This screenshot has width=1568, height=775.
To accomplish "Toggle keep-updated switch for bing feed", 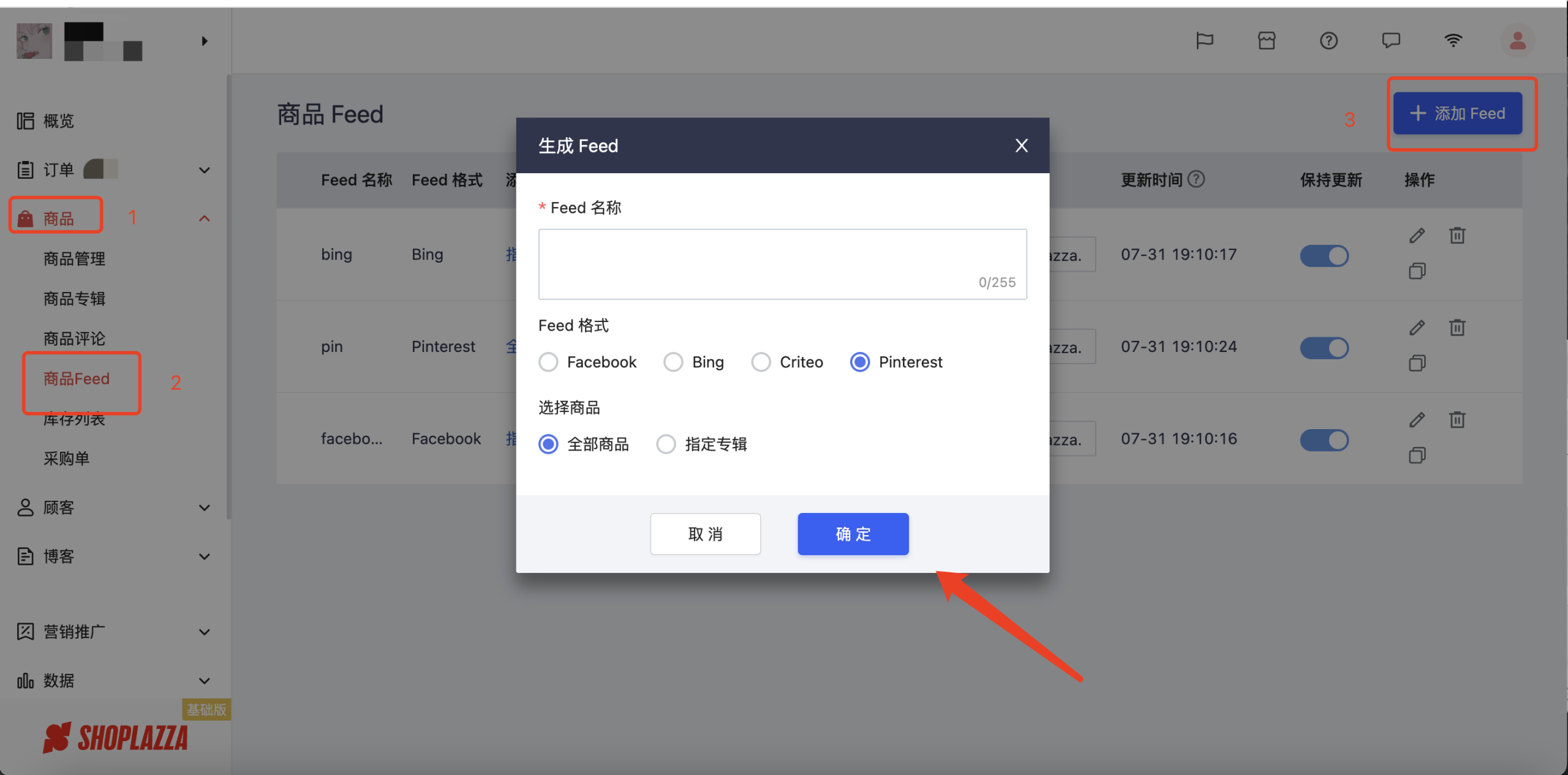I will [1324, 256].
